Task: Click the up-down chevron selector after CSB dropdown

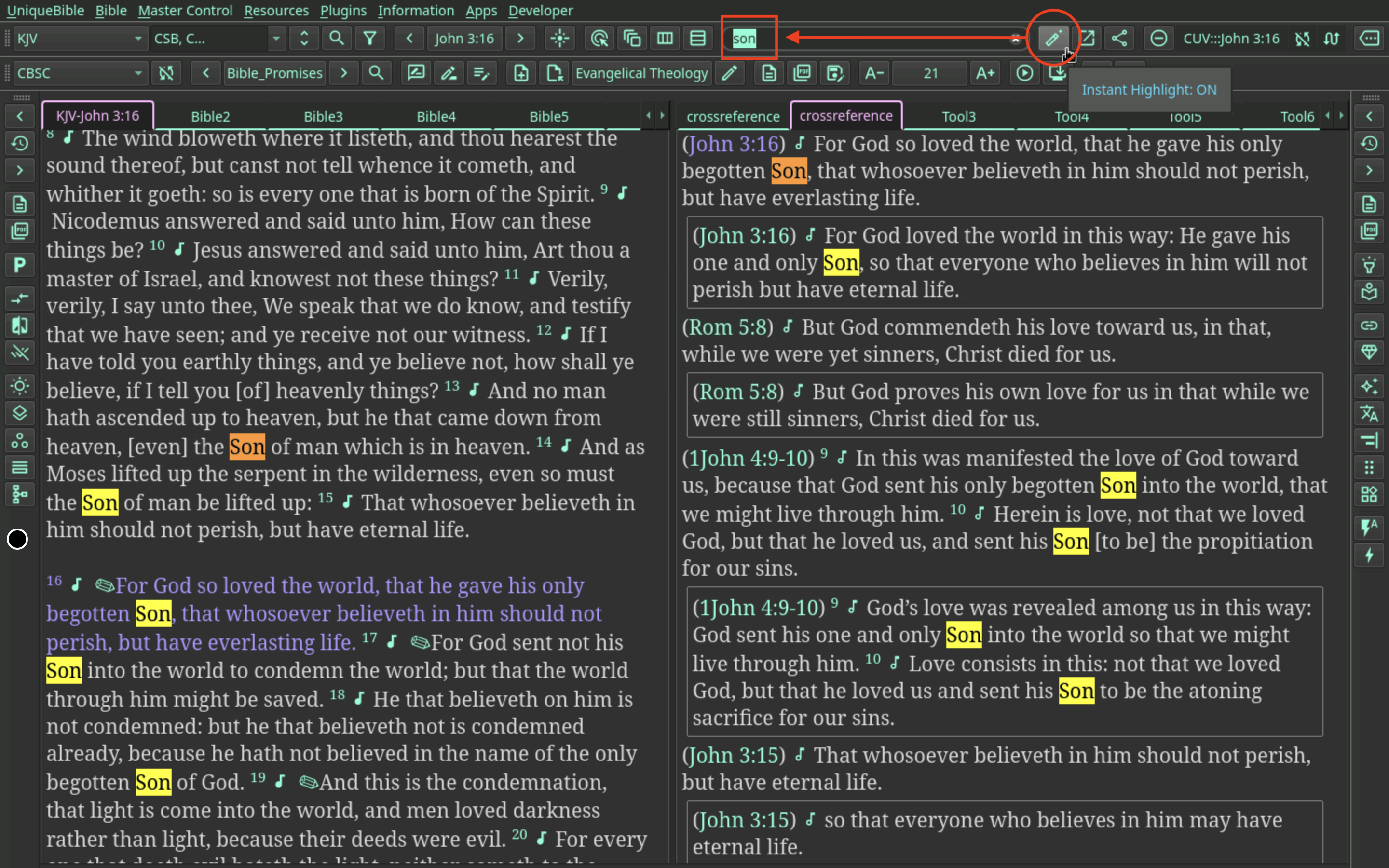Action: coord(304,39)
